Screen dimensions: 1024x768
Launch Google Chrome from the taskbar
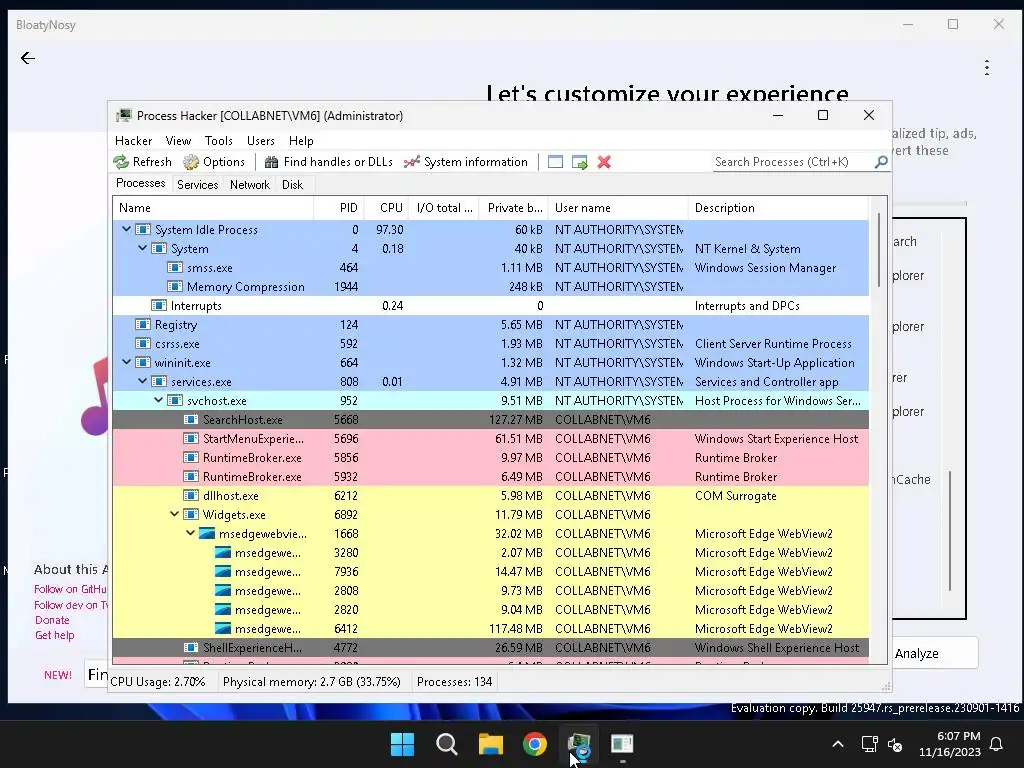pos(535,744)
